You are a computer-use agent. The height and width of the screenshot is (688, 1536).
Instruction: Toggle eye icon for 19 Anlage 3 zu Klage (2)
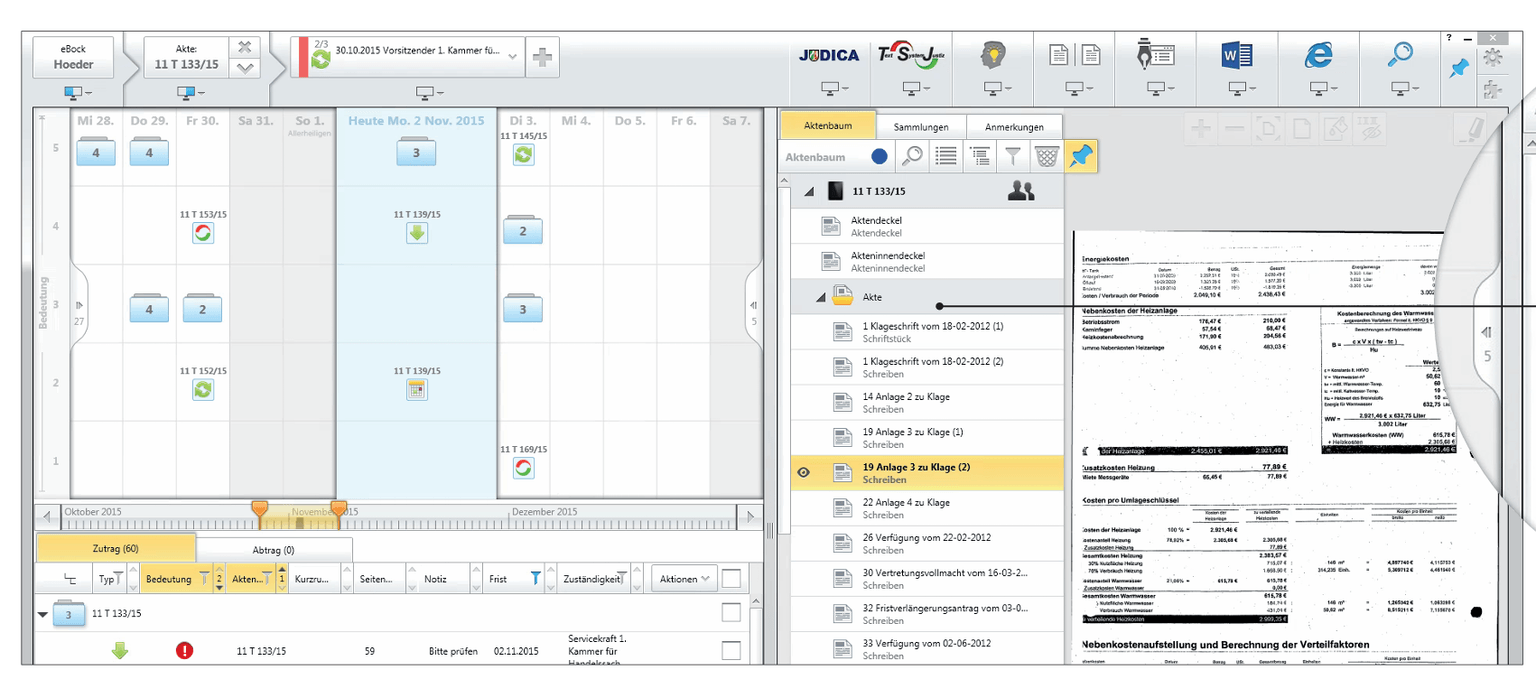803,473
